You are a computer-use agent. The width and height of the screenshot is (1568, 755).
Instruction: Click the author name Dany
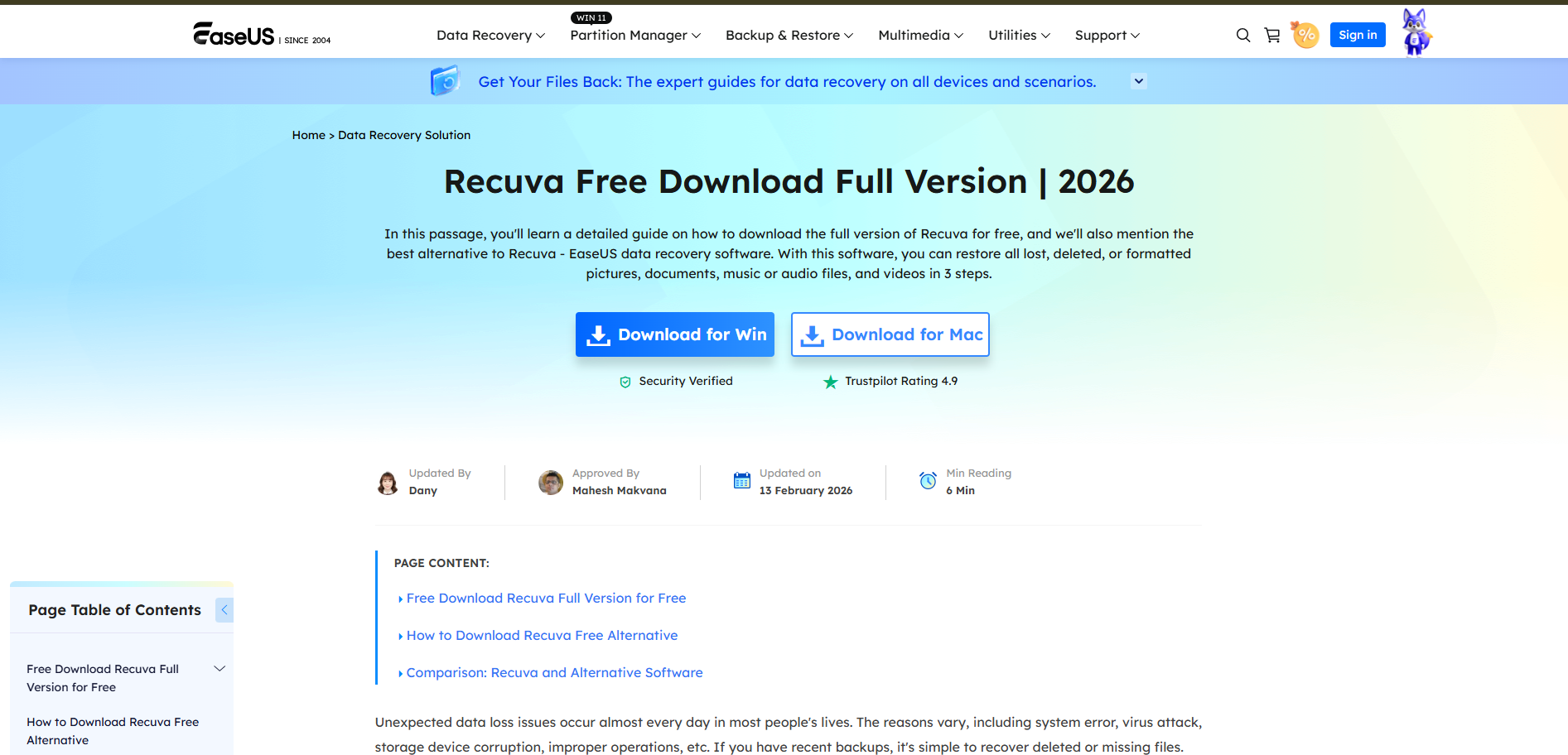423,491
